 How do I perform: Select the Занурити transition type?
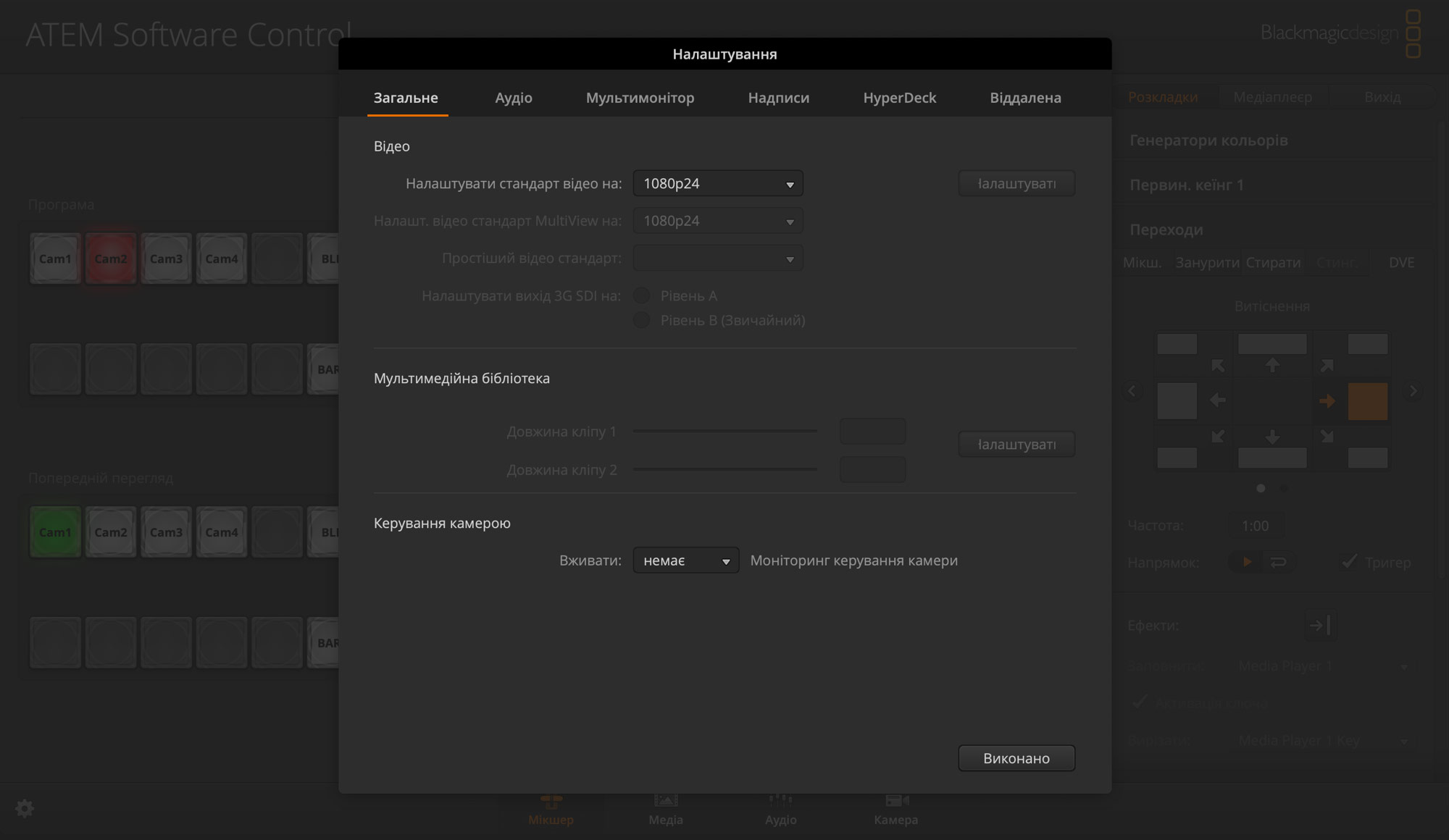pyautogui.click(x=1207, y=262)
